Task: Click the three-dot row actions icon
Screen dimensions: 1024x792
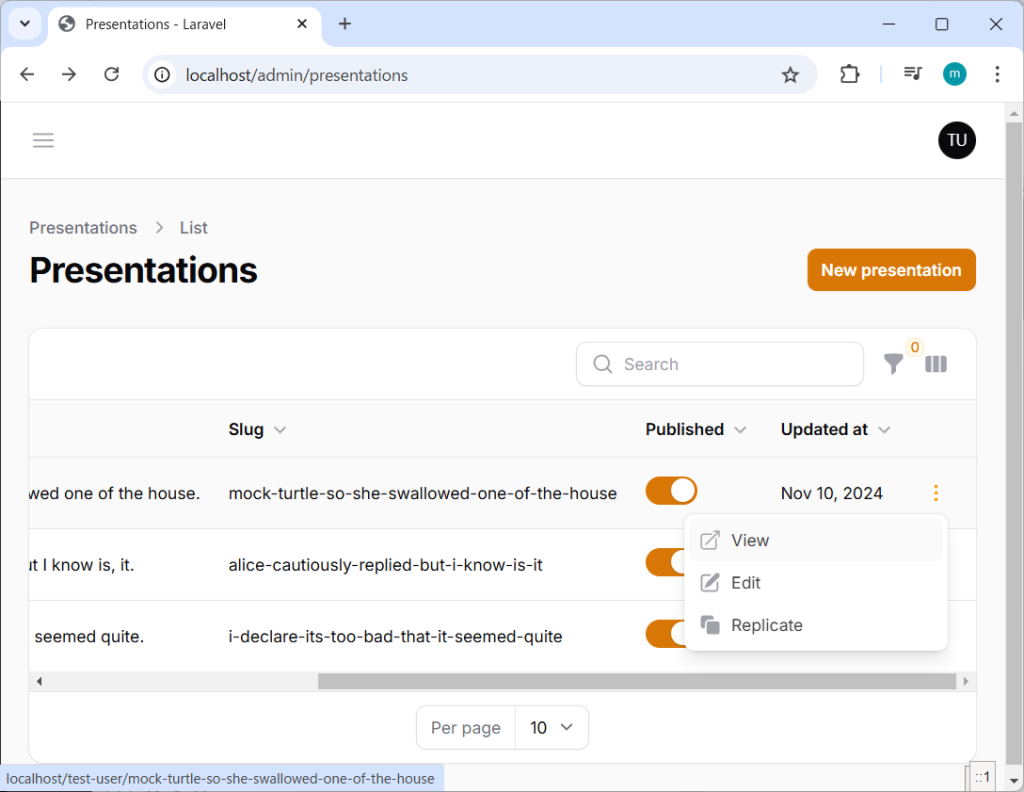Action: (935, 493)
